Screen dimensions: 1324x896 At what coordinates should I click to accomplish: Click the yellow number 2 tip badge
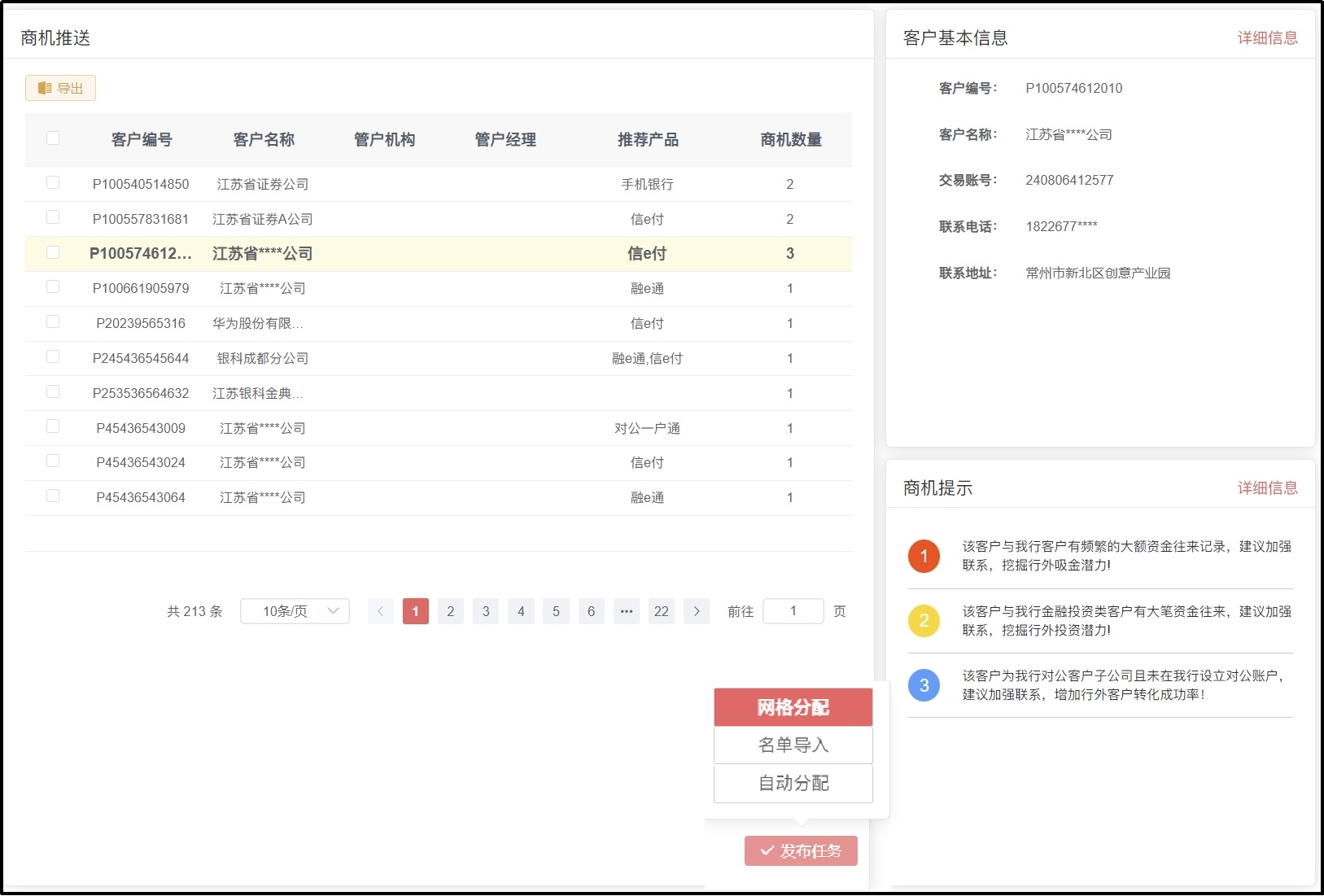(924, 621)
